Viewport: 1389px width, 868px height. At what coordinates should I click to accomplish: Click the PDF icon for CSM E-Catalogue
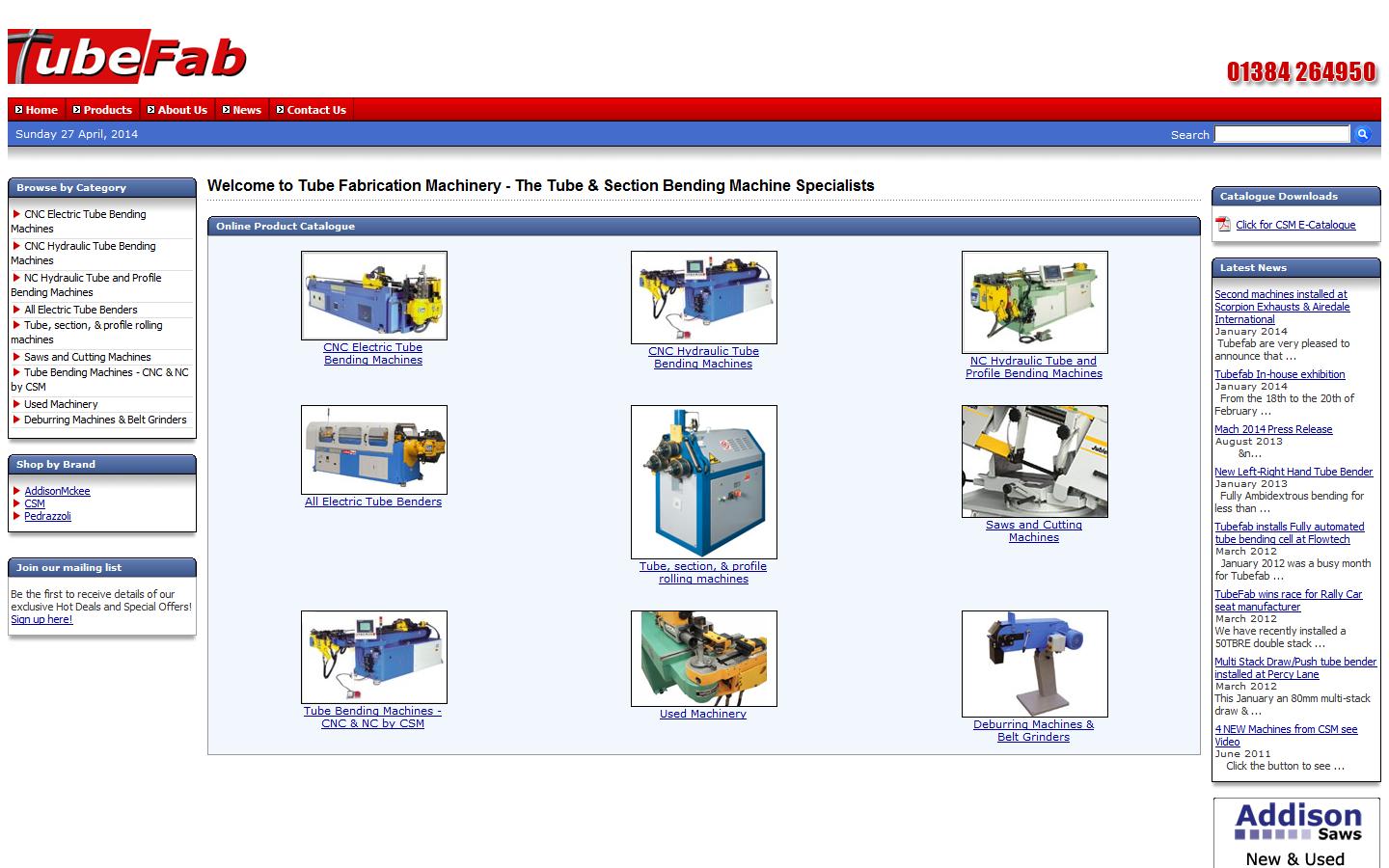click(1223, 225)
